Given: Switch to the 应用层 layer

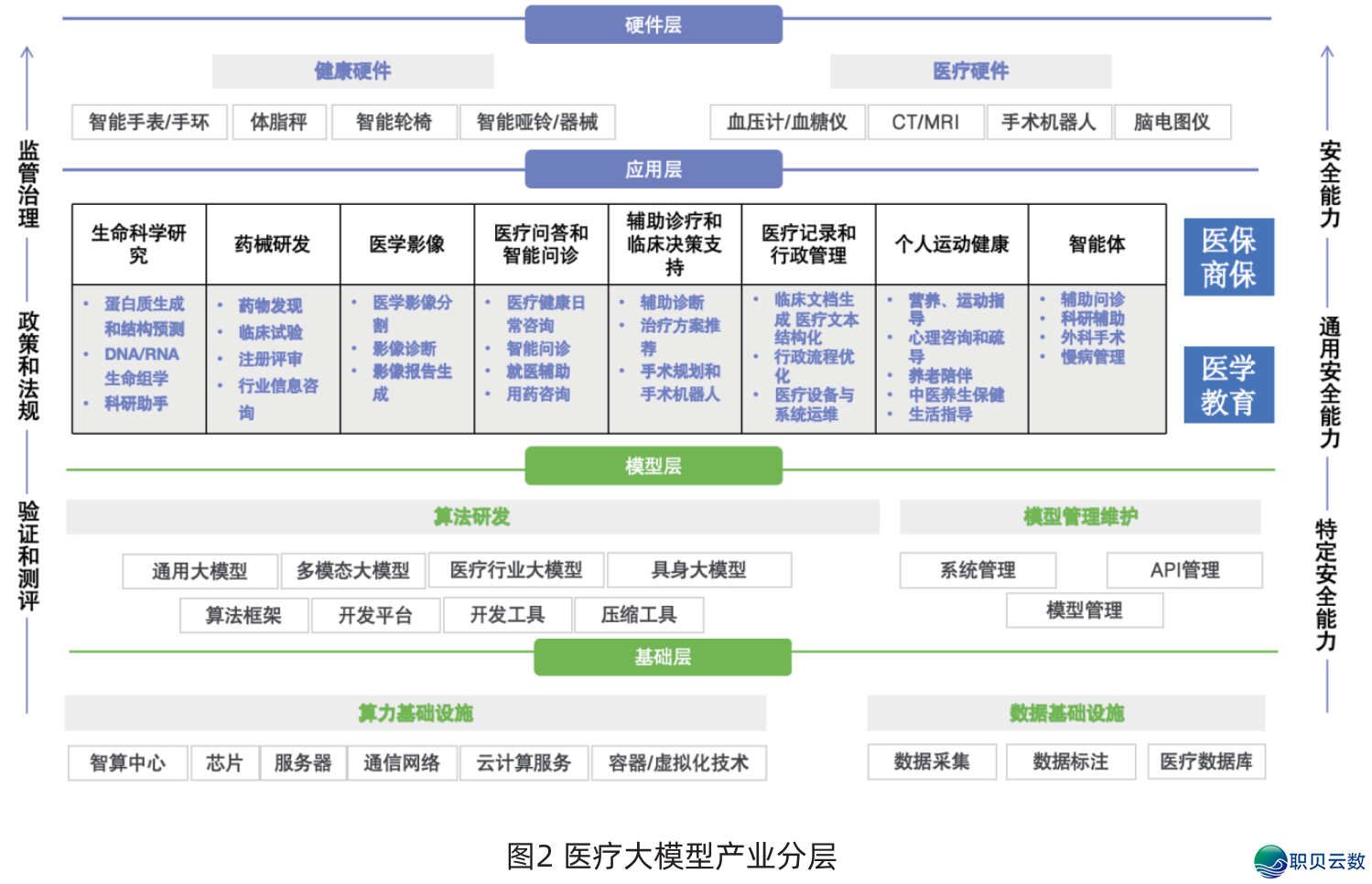Looking at the screenshot, I should (653, 168).
